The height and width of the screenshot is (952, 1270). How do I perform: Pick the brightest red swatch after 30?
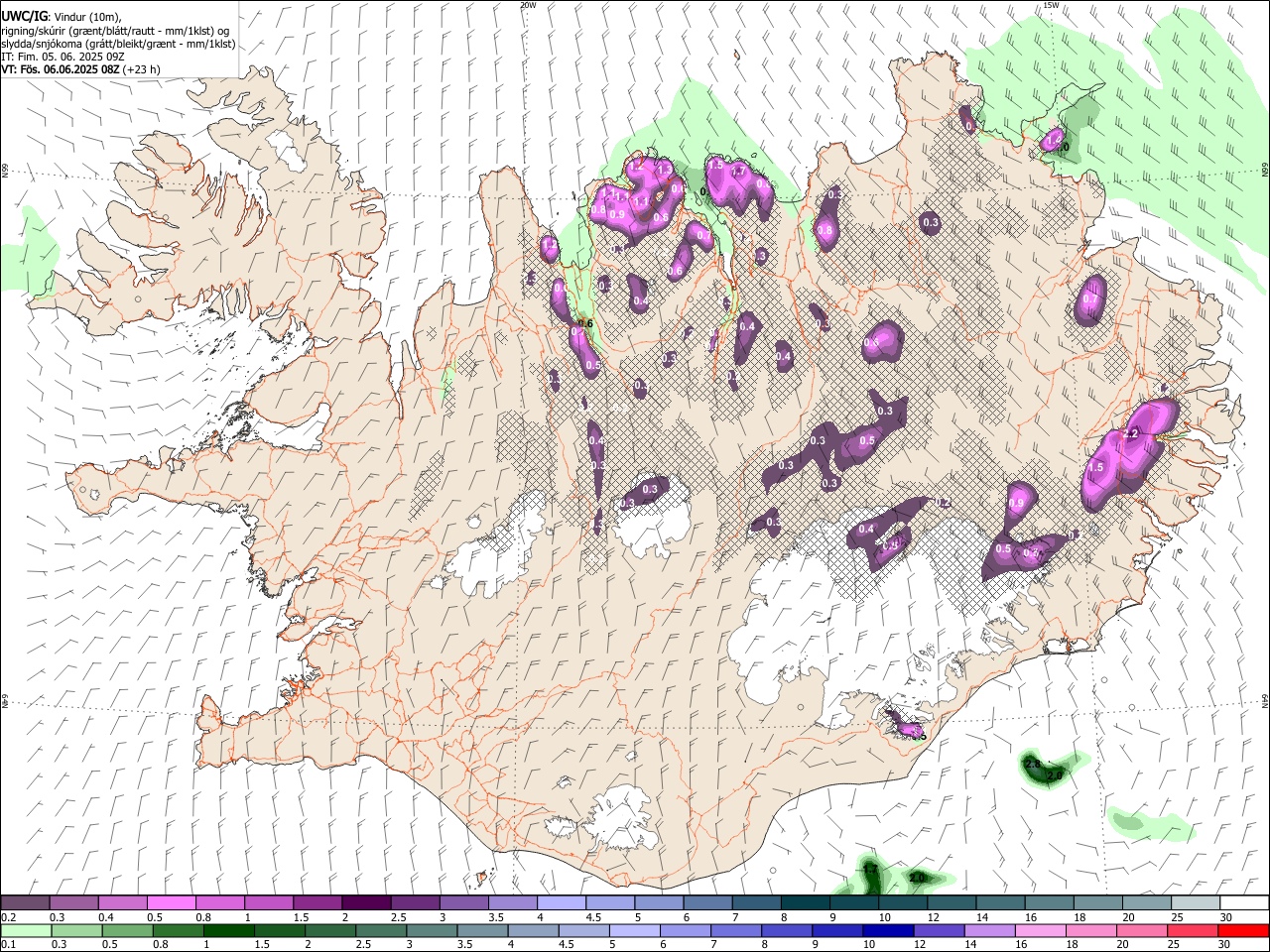[1244, 930]
